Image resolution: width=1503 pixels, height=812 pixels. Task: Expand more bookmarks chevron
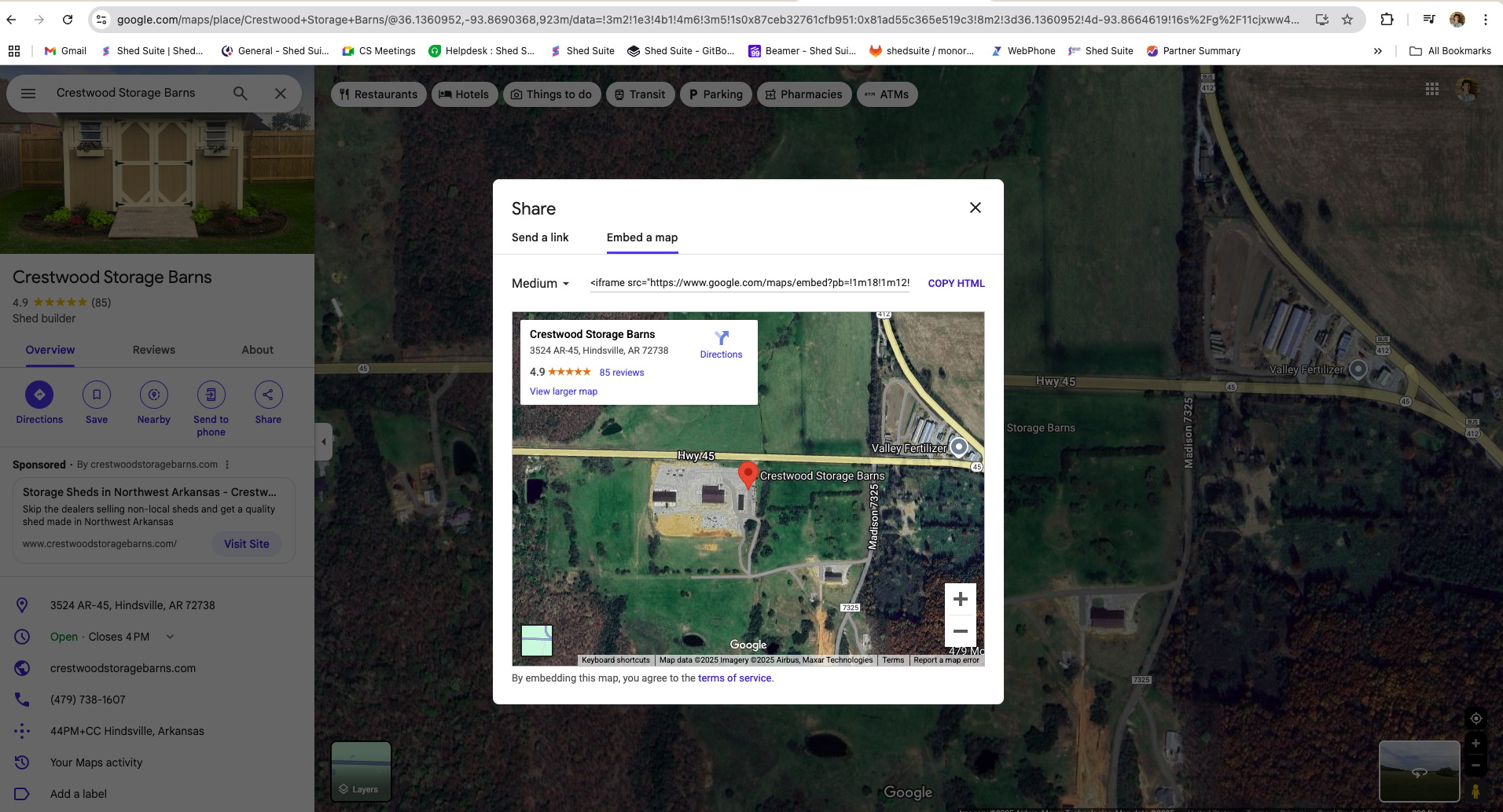point(1377,51)
